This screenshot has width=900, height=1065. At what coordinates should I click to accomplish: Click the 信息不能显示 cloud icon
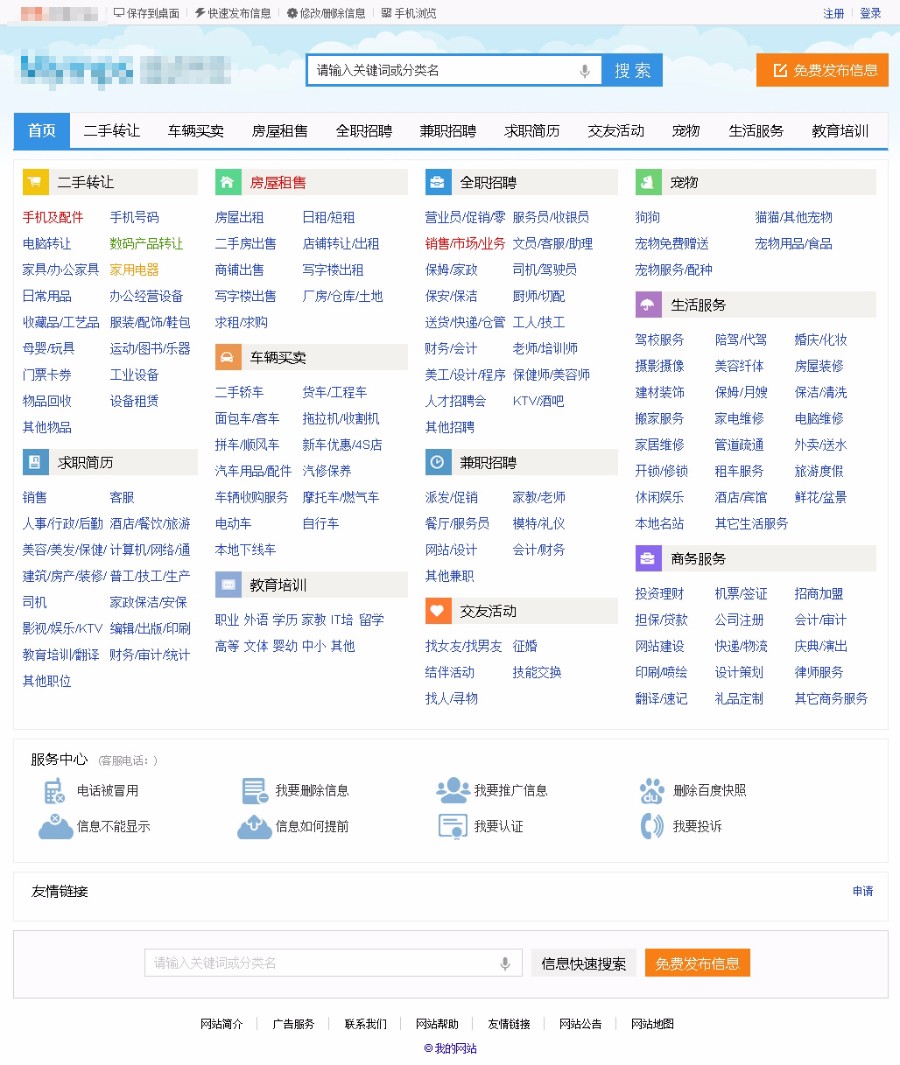[x=55, y=826]
